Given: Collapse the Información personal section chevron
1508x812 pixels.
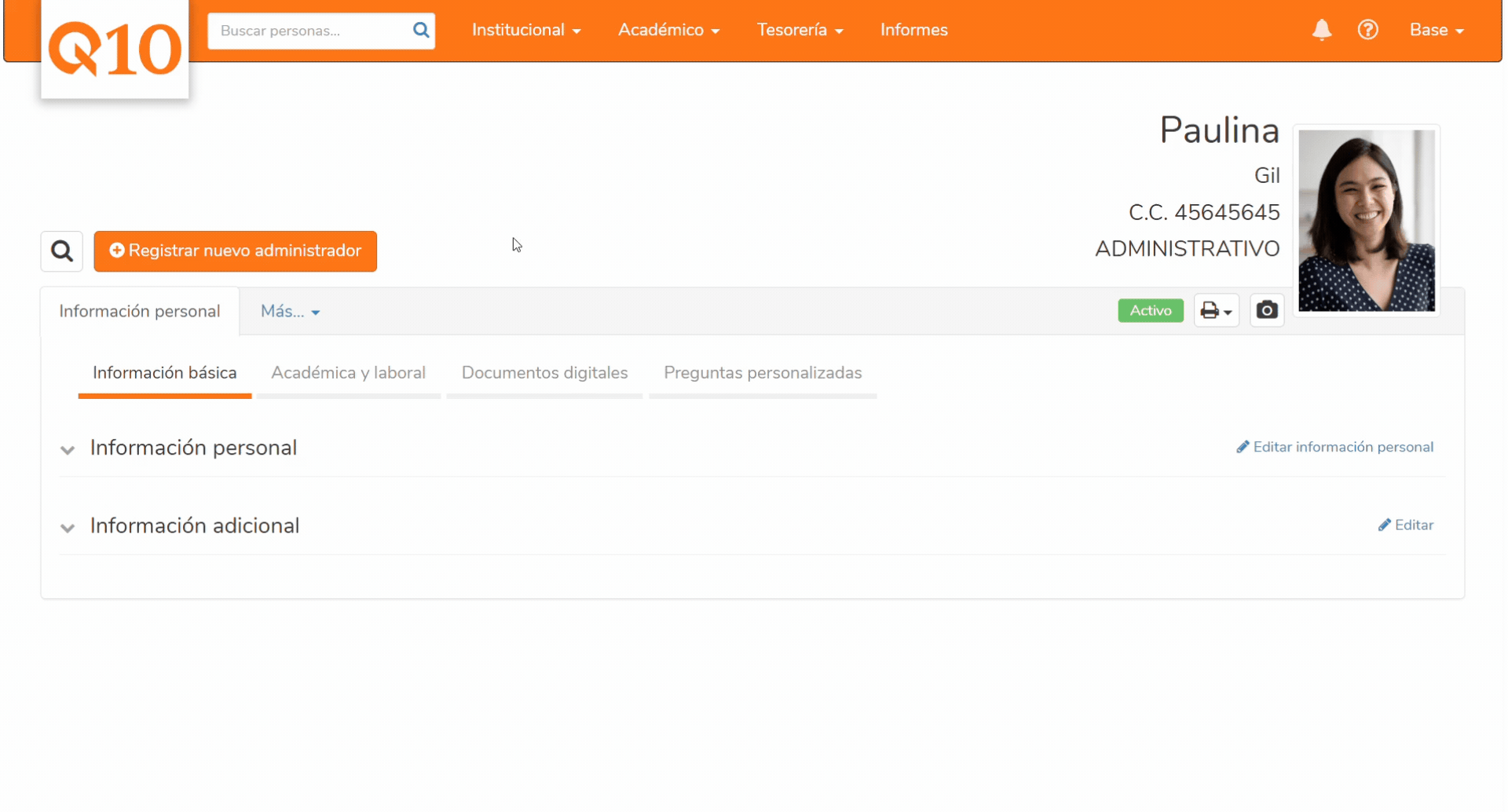Looking at the screenshot, I should 68,450.
